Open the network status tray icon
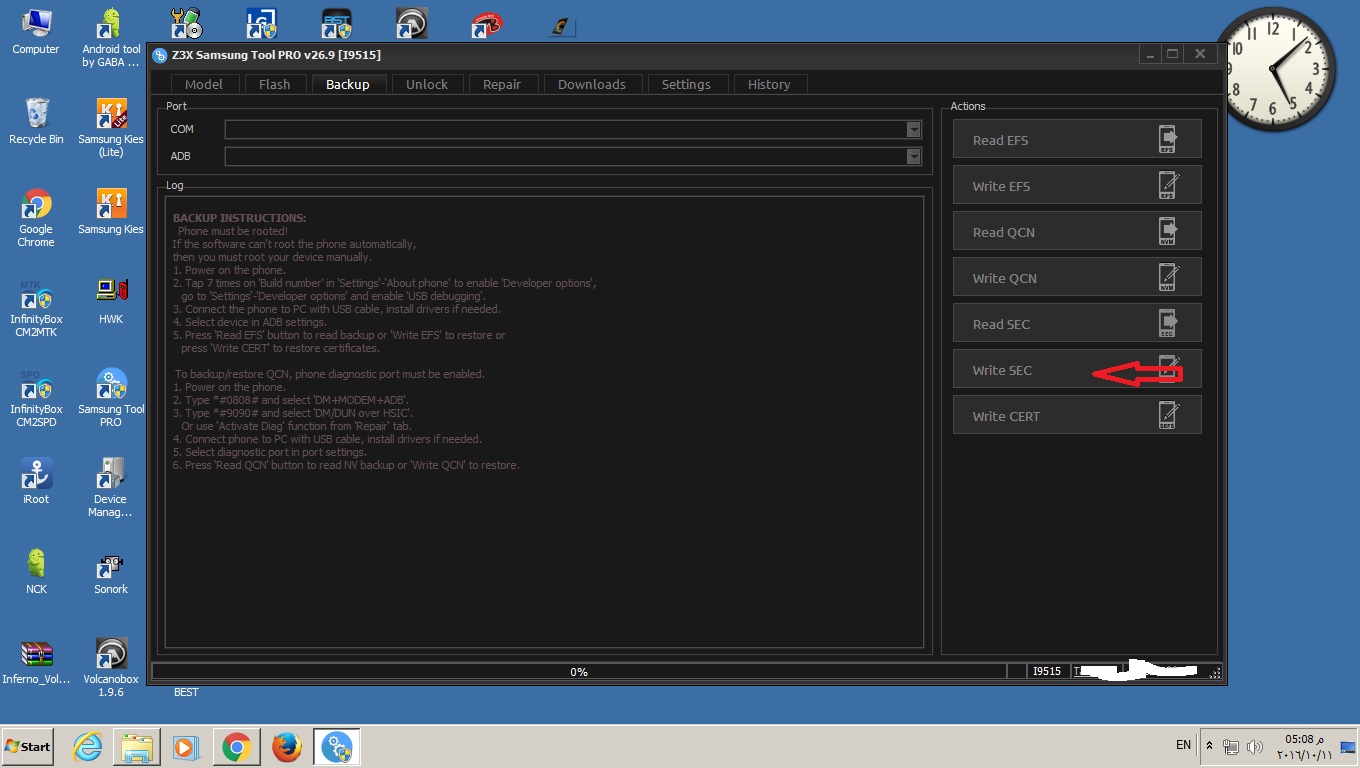This screenshot has width=1360, height=768. (1231, 747)
